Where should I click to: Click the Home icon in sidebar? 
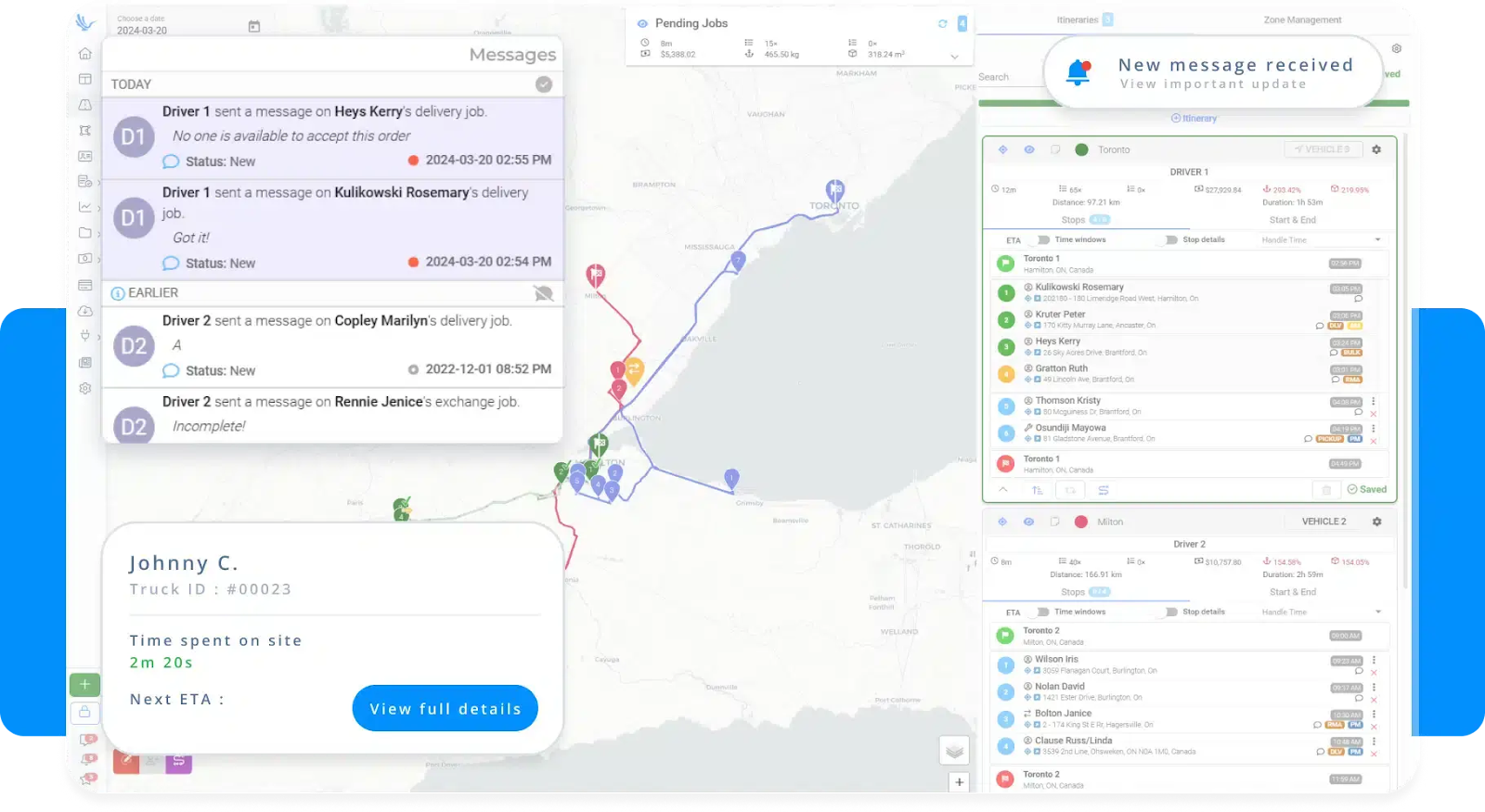point(85,54)
